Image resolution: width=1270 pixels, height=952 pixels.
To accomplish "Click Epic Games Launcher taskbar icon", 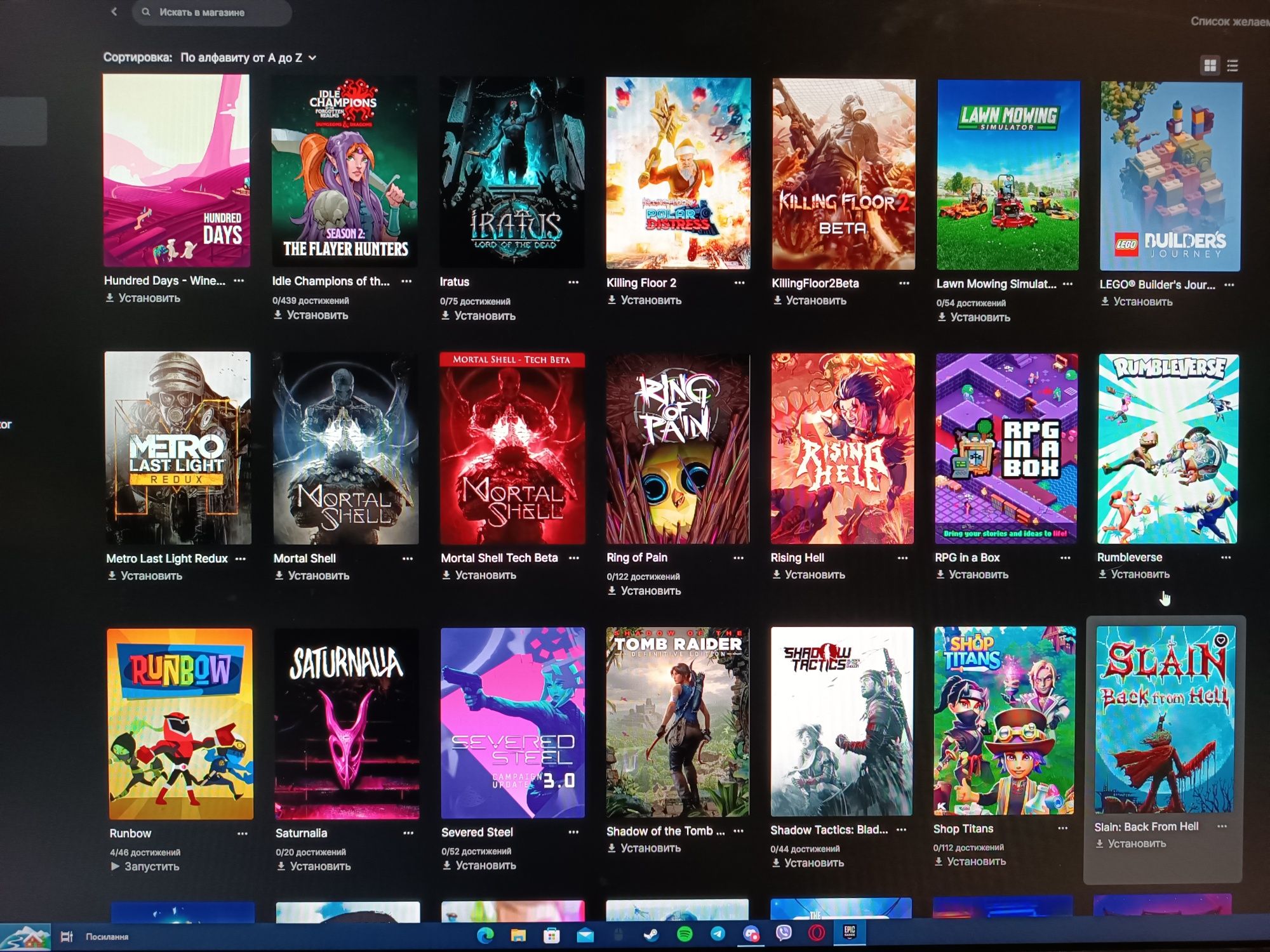I will [x=850, y=932].
